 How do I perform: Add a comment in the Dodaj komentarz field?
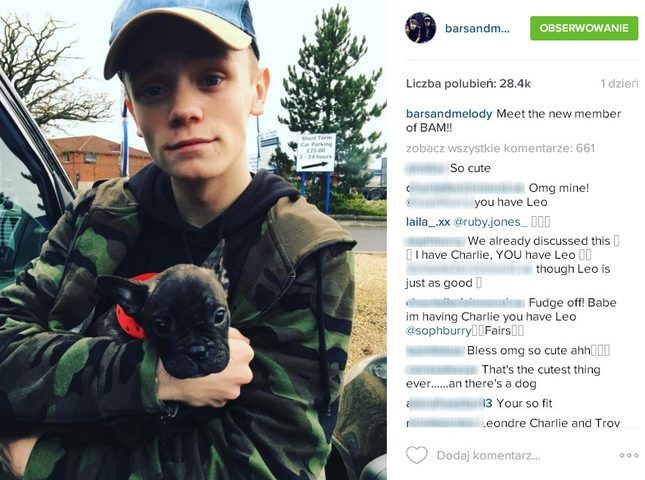click(x=488, y=455)
